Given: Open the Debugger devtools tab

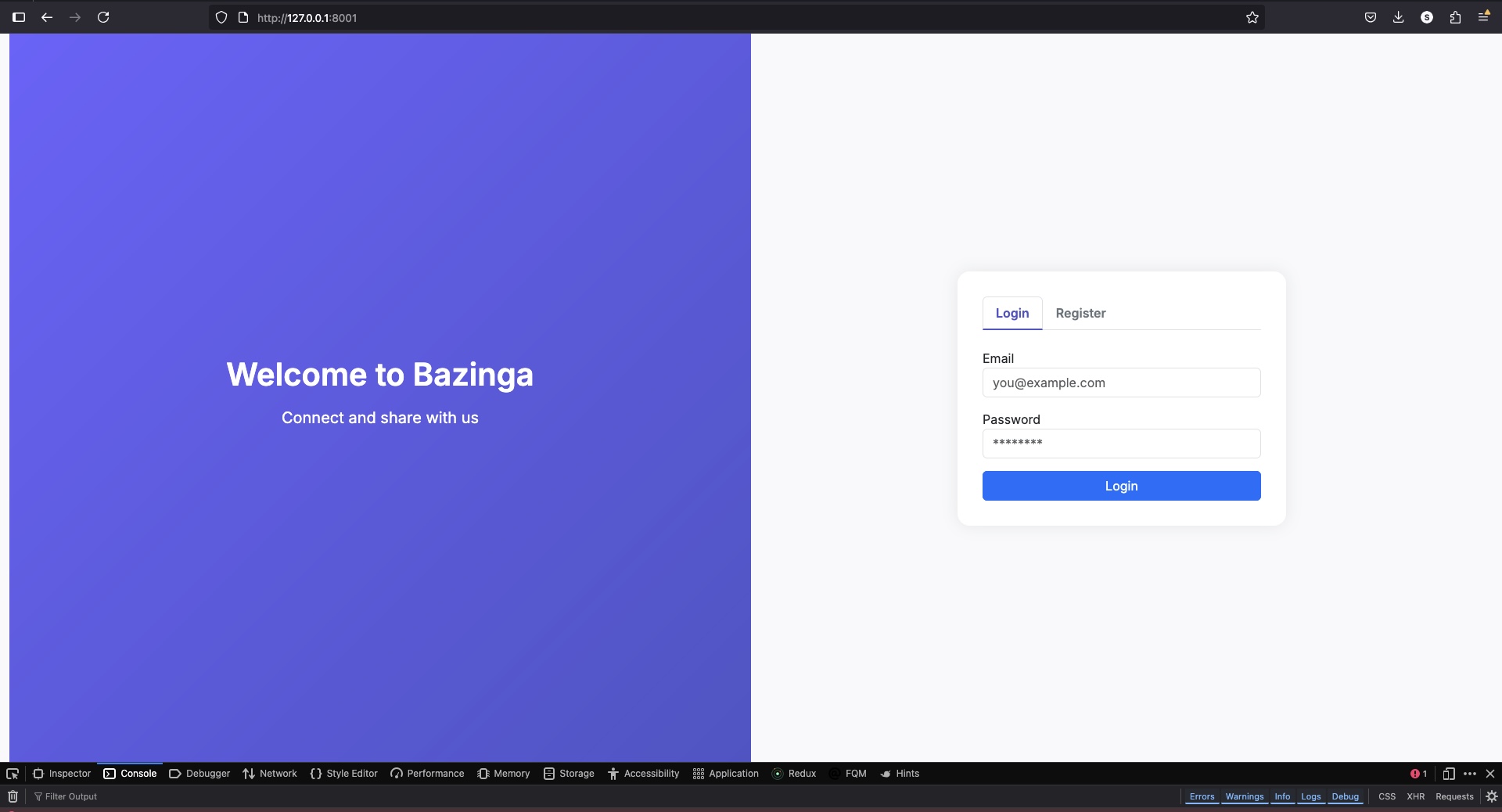Looking at the screenshot, I should click(199, 774).
